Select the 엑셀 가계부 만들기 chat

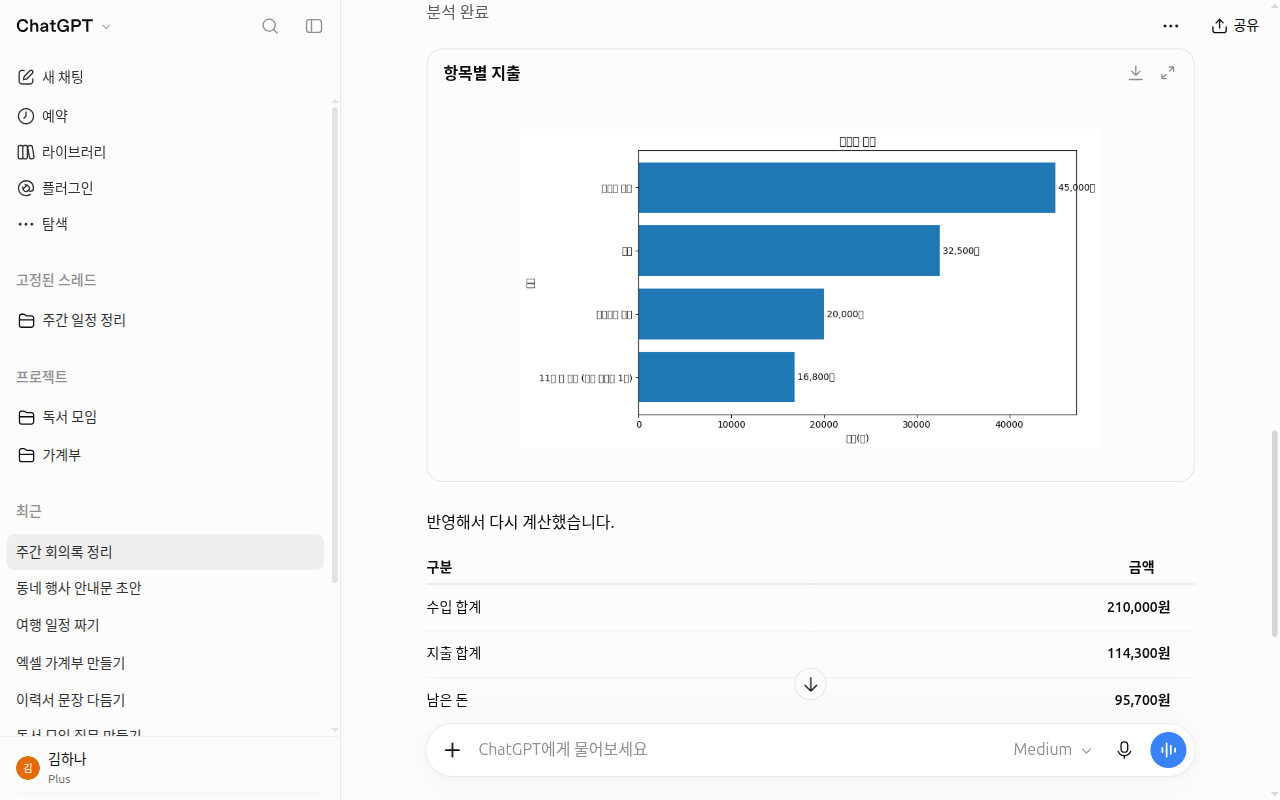click(x=165, y=663)
